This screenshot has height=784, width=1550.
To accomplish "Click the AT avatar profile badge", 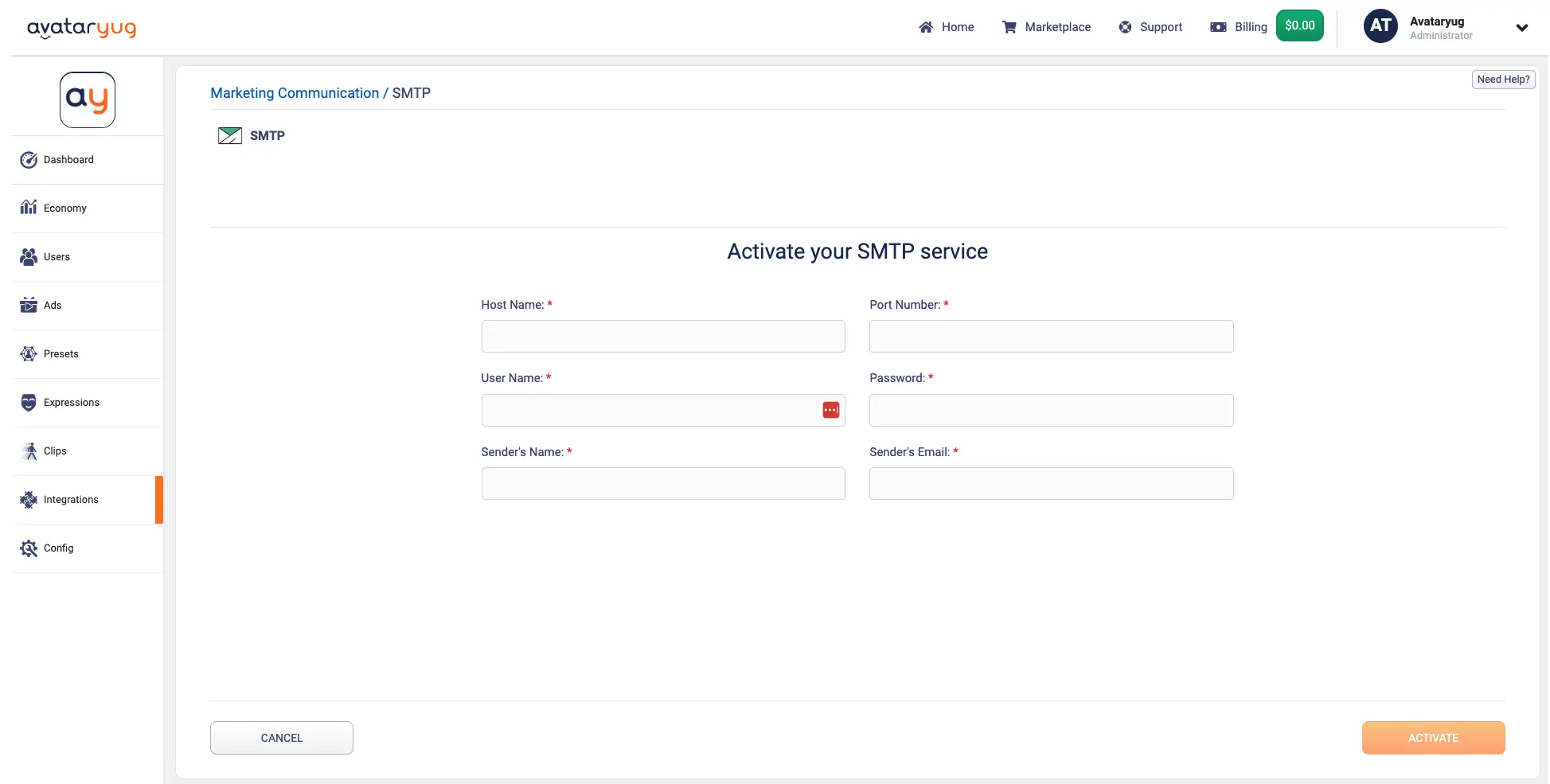I will pos(1380,25).
